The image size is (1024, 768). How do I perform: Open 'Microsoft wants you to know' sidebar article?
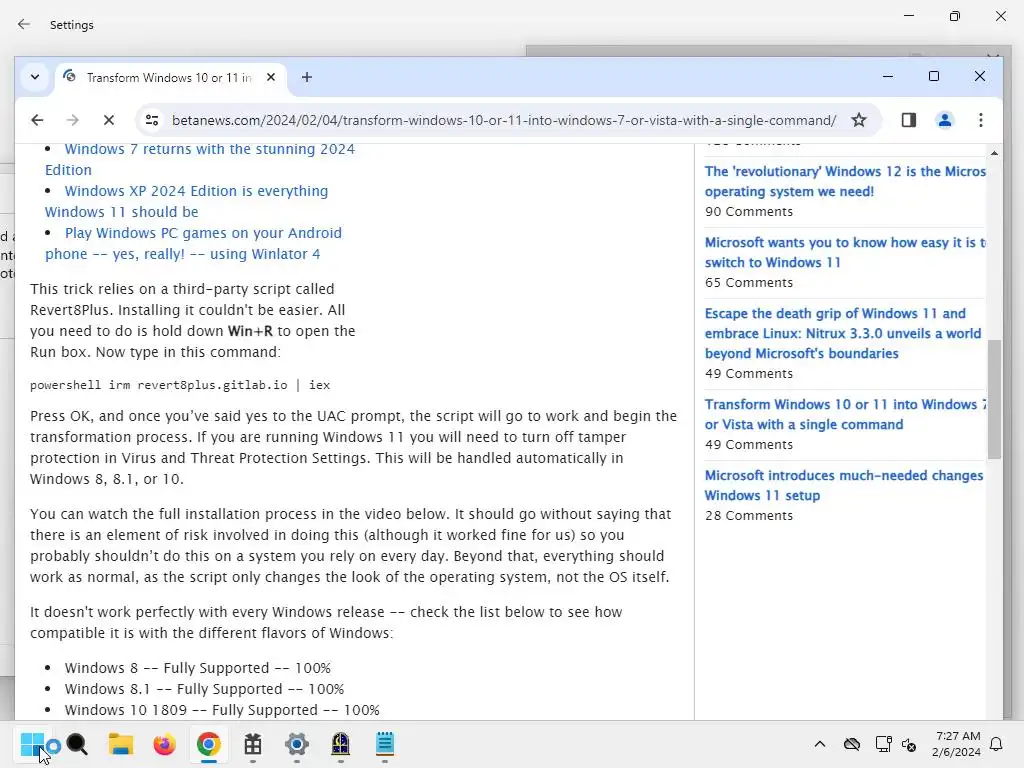click(x=845, y=252)
